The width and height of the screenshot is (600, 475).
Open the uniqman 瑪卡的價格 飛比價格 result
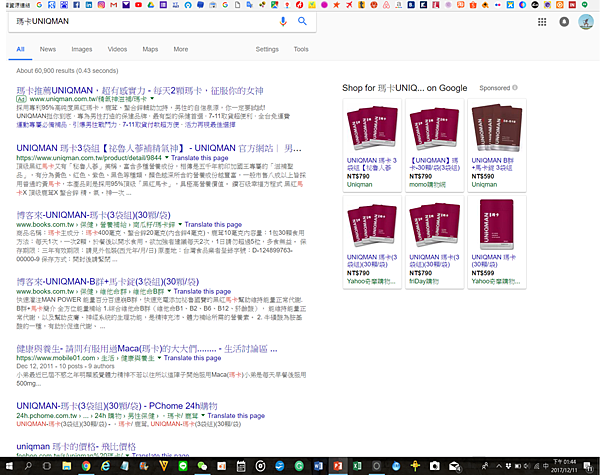click(76, 447)
